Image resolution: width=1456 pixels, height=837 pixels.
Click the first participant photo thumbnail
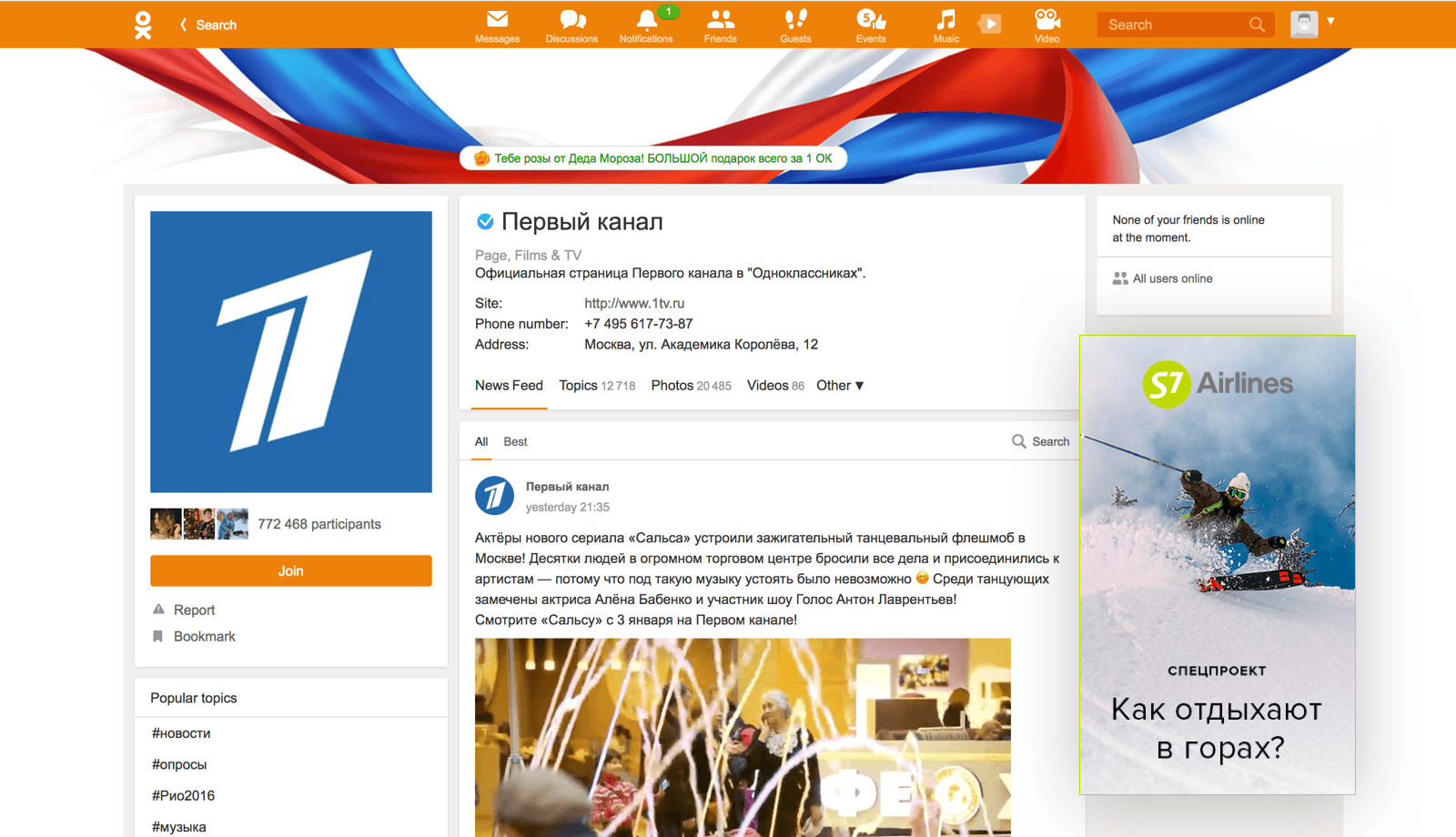[x=166, y=524]
